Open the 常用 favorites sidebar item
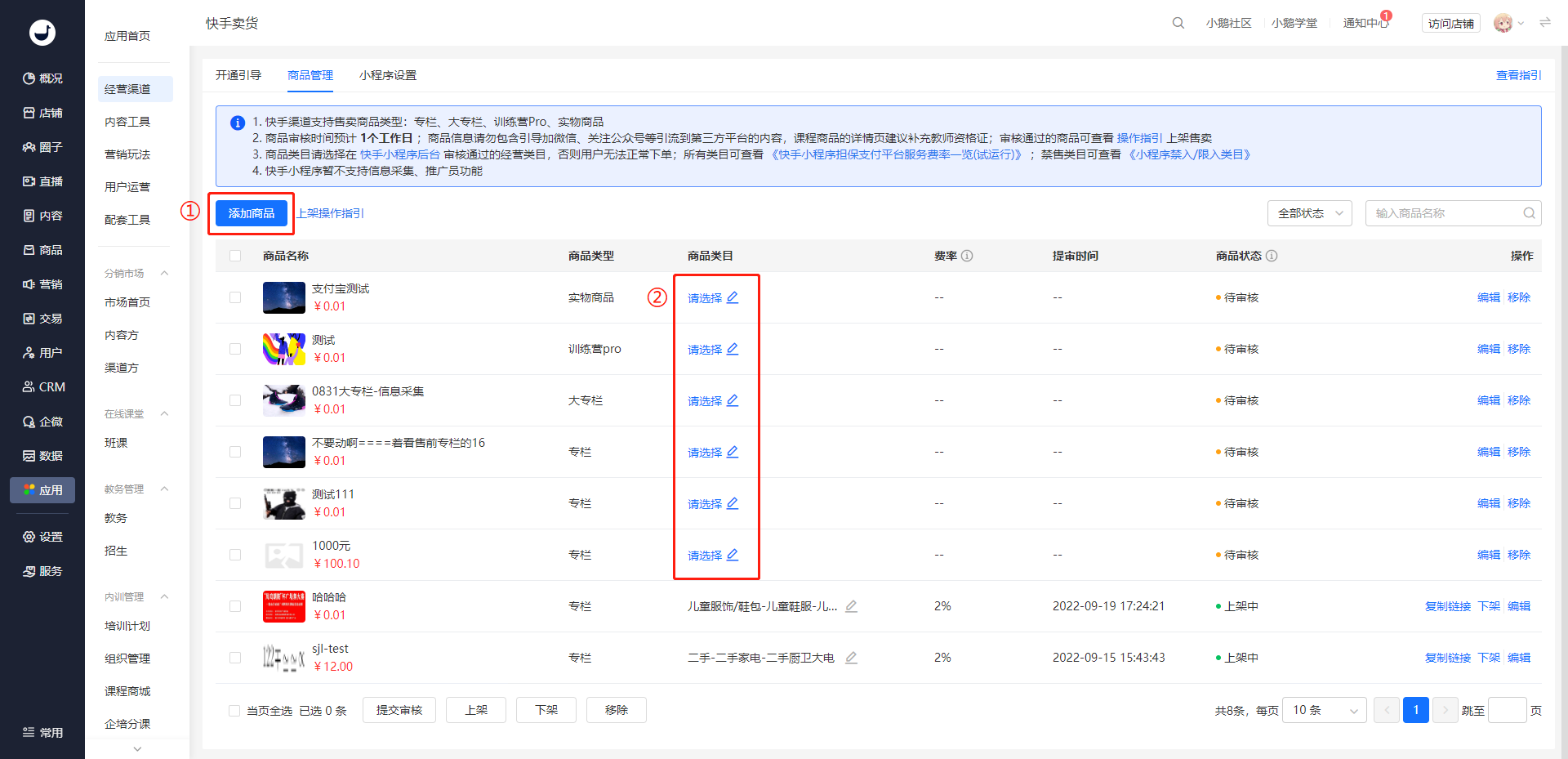Viewport: 1568px width, 759px height. click(x=42, y=733)
